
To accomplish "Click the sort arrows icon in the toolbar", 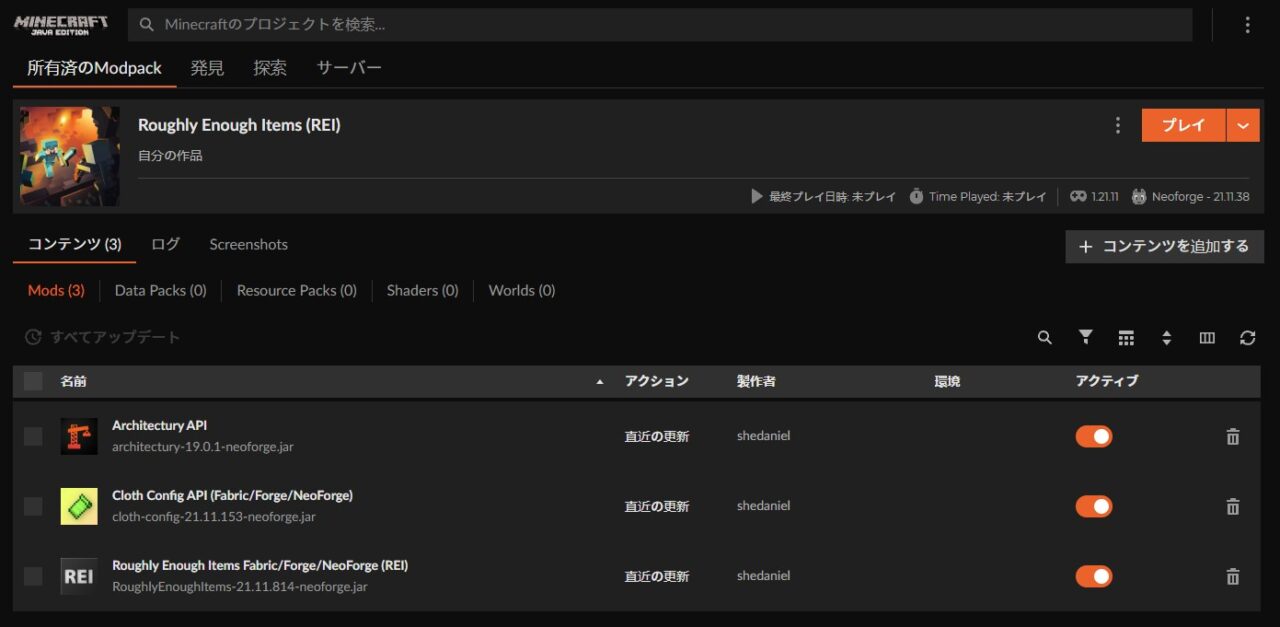I will 1167,338.
